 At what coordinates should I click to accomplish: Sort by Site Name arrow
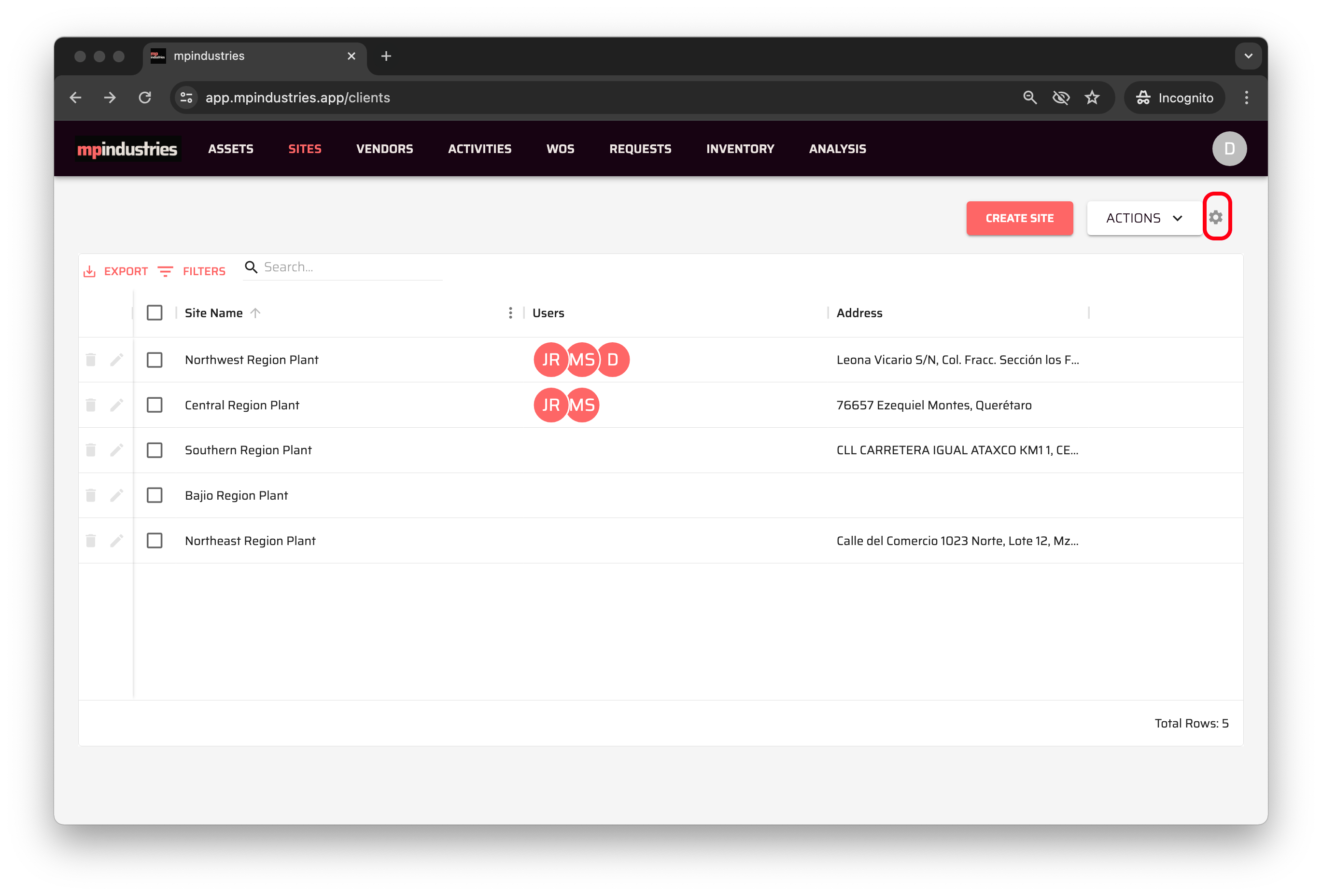pyautogui.click(x=255, y=313)
